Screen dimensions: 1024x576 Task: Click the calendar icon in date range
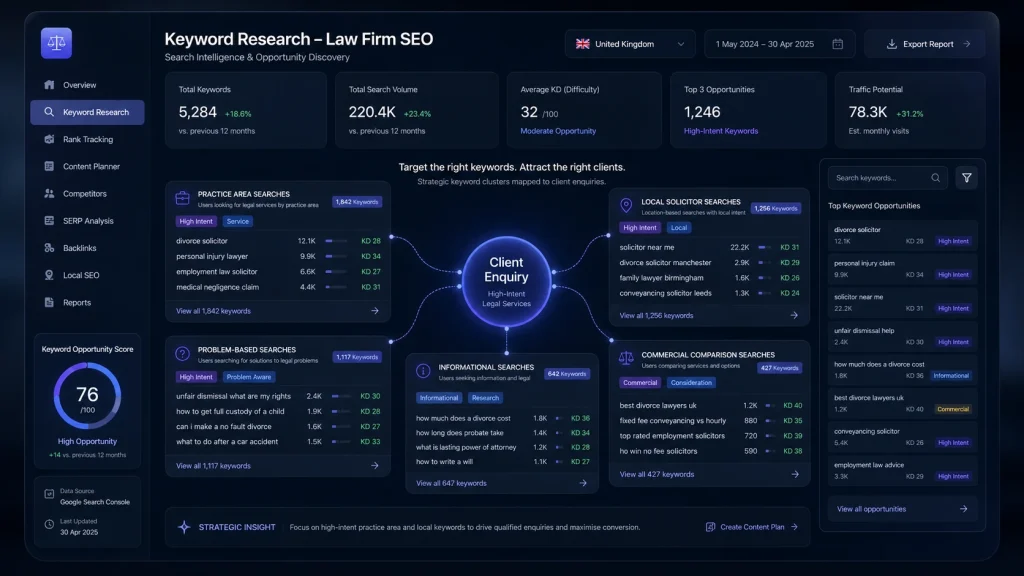[837, 44]
